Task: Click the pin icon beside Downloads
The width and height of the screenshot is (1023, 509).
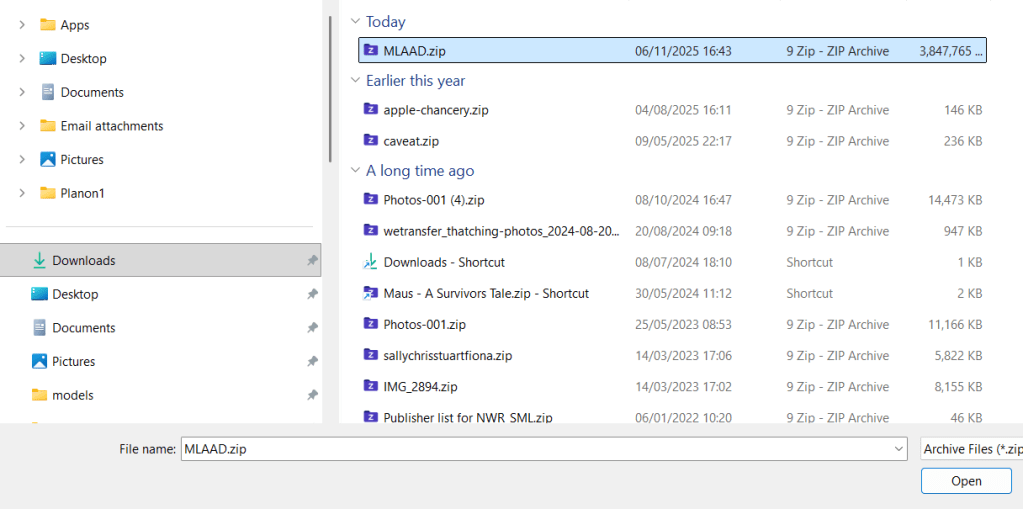Action: (x=312, y=261)
